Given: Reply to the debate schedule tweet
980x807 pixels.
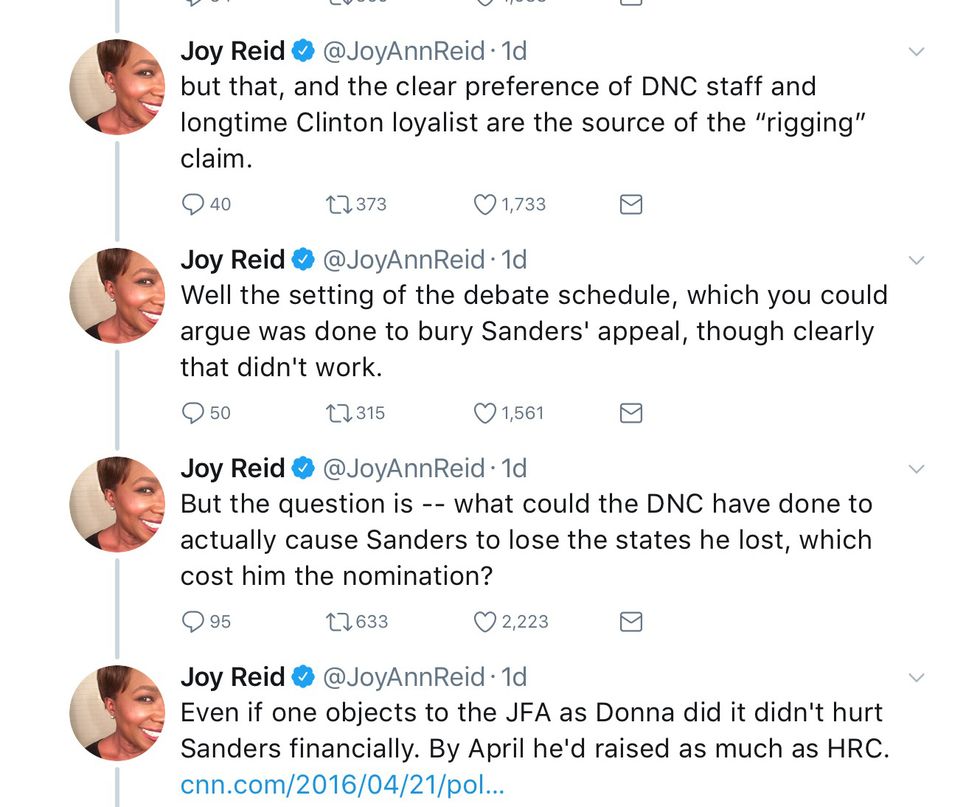Looking at the screenshot, I should click(x=193, y=413).
